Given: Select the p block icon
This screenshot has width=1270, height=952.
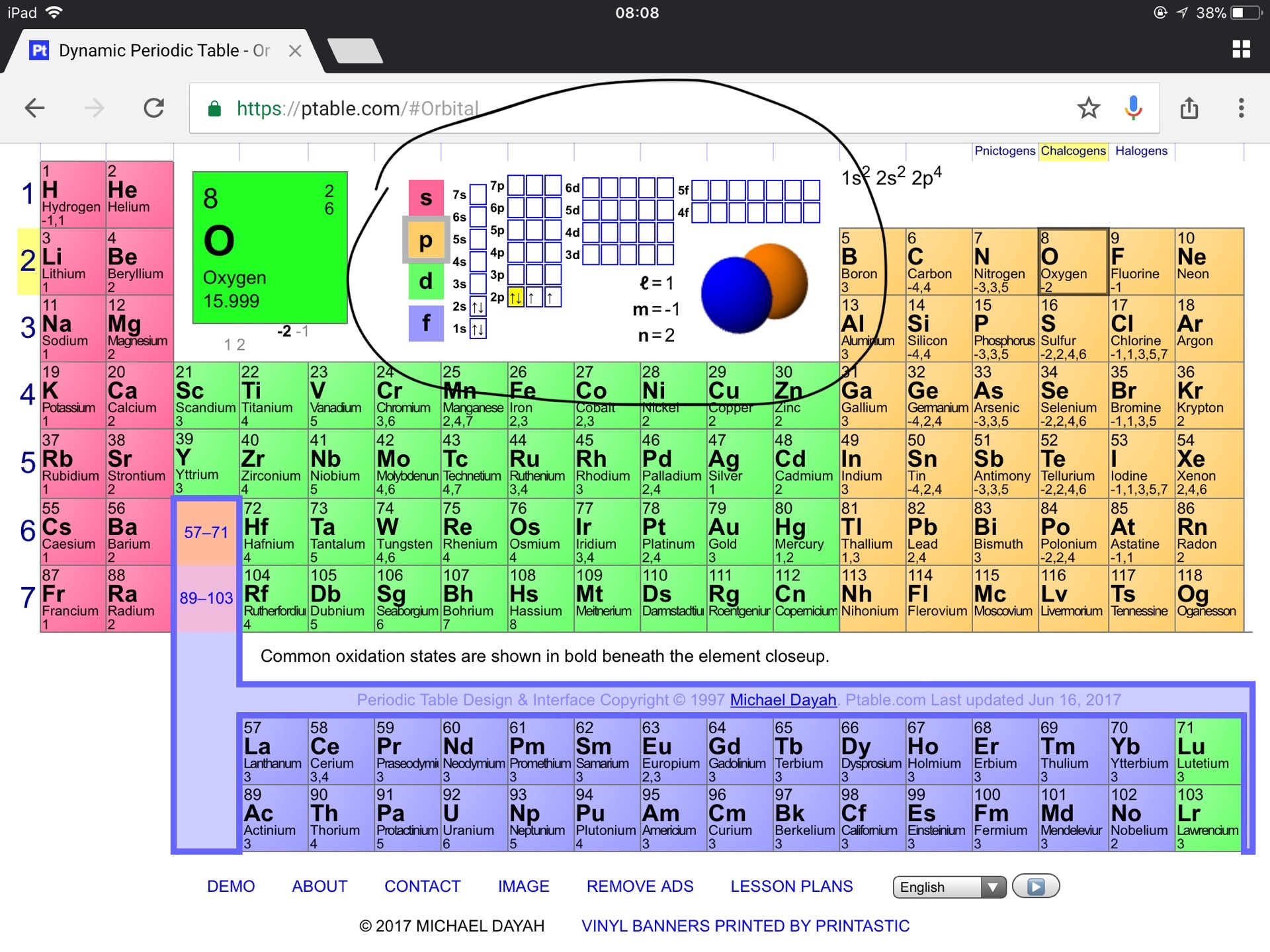Looking at the screenshot, I should click(x=426, y=240).
